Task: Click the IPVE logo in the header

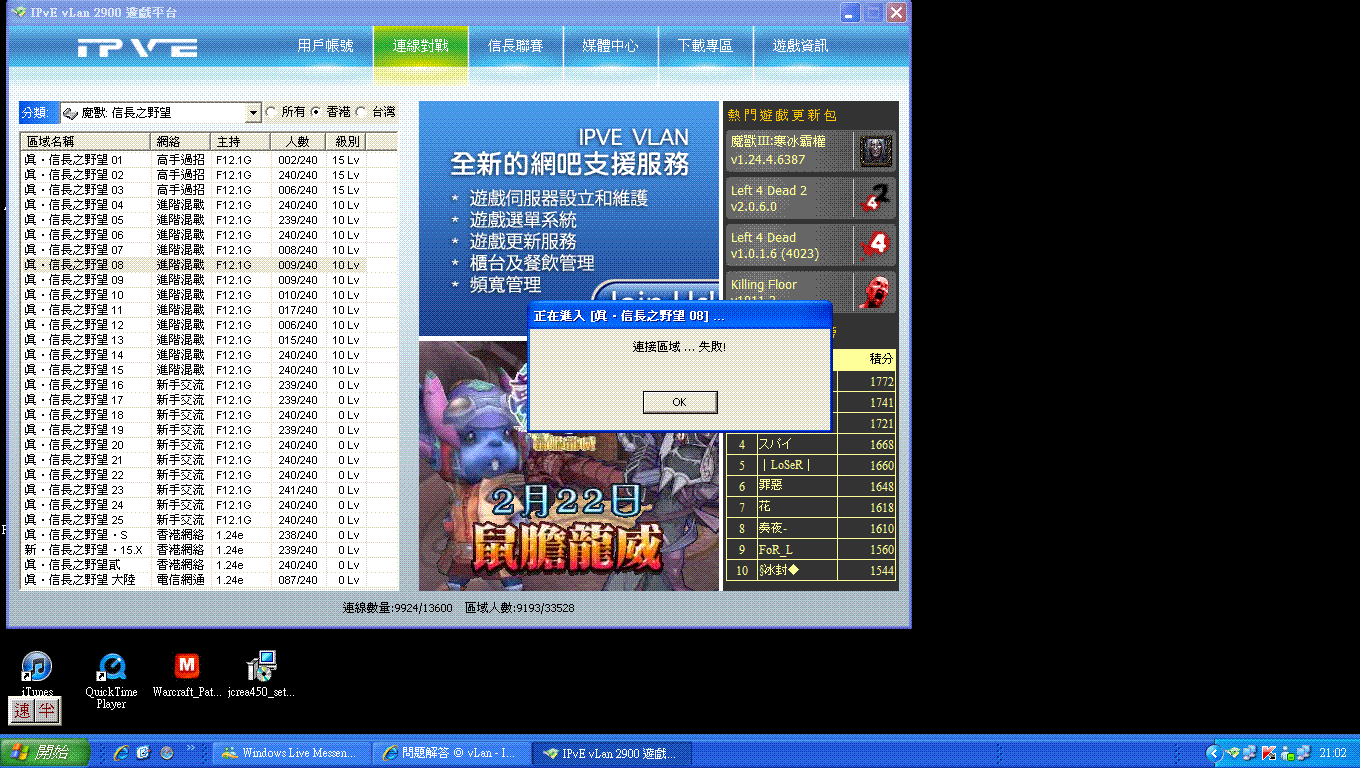Action: (138, 47)
